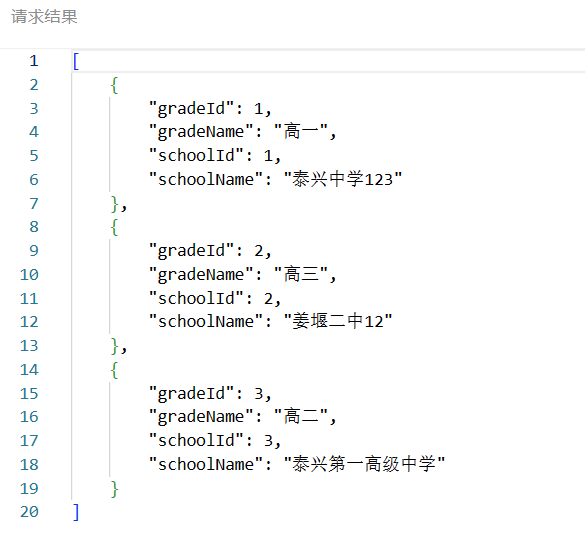Image resolution: width=585 pixels, height=545 pixels.
Task: Click the gradeName value 高三
Action: [301, 275]
